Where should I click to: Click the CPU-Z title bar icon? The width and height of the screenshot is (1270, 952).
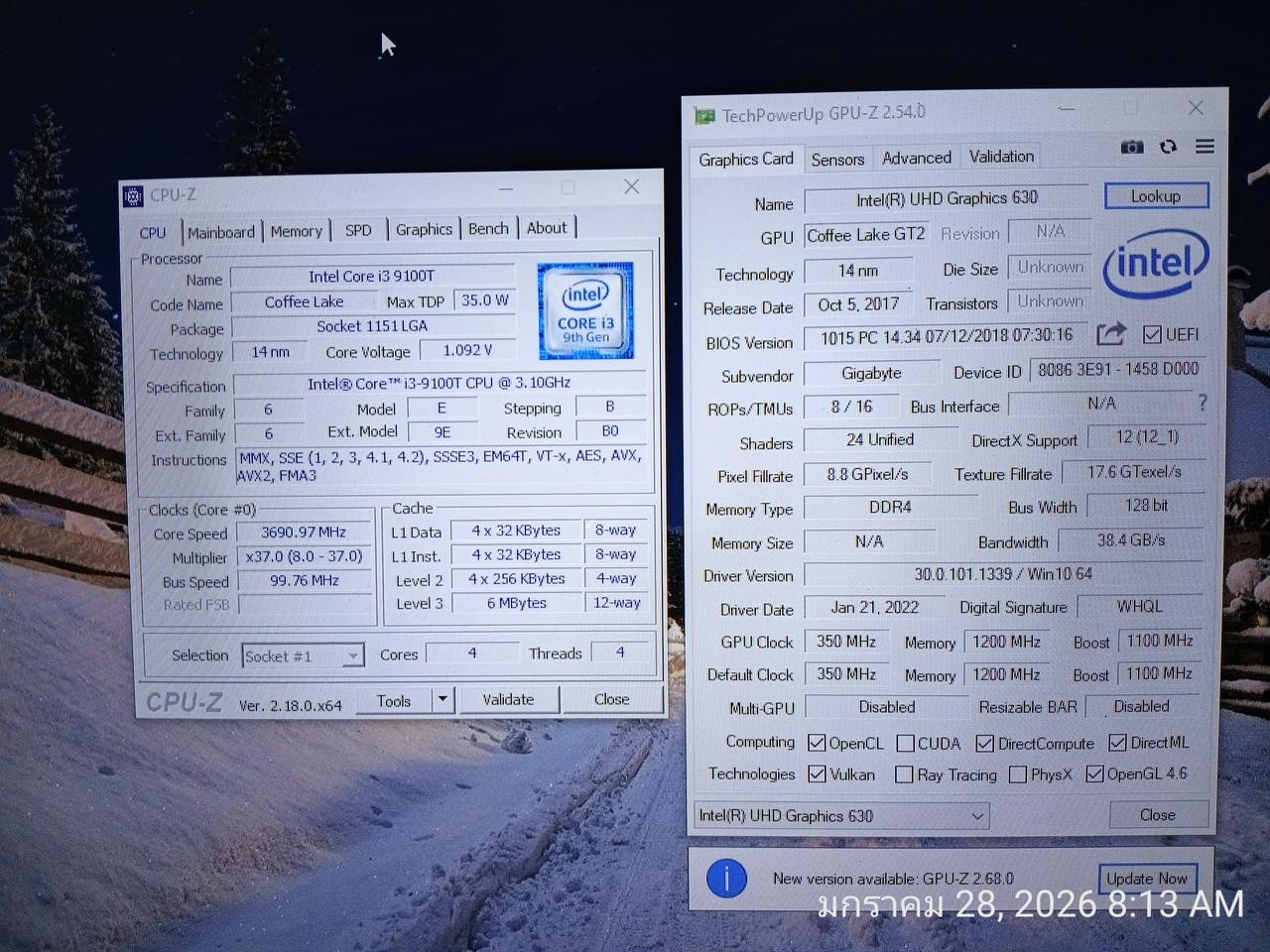[x=133, y=195]
